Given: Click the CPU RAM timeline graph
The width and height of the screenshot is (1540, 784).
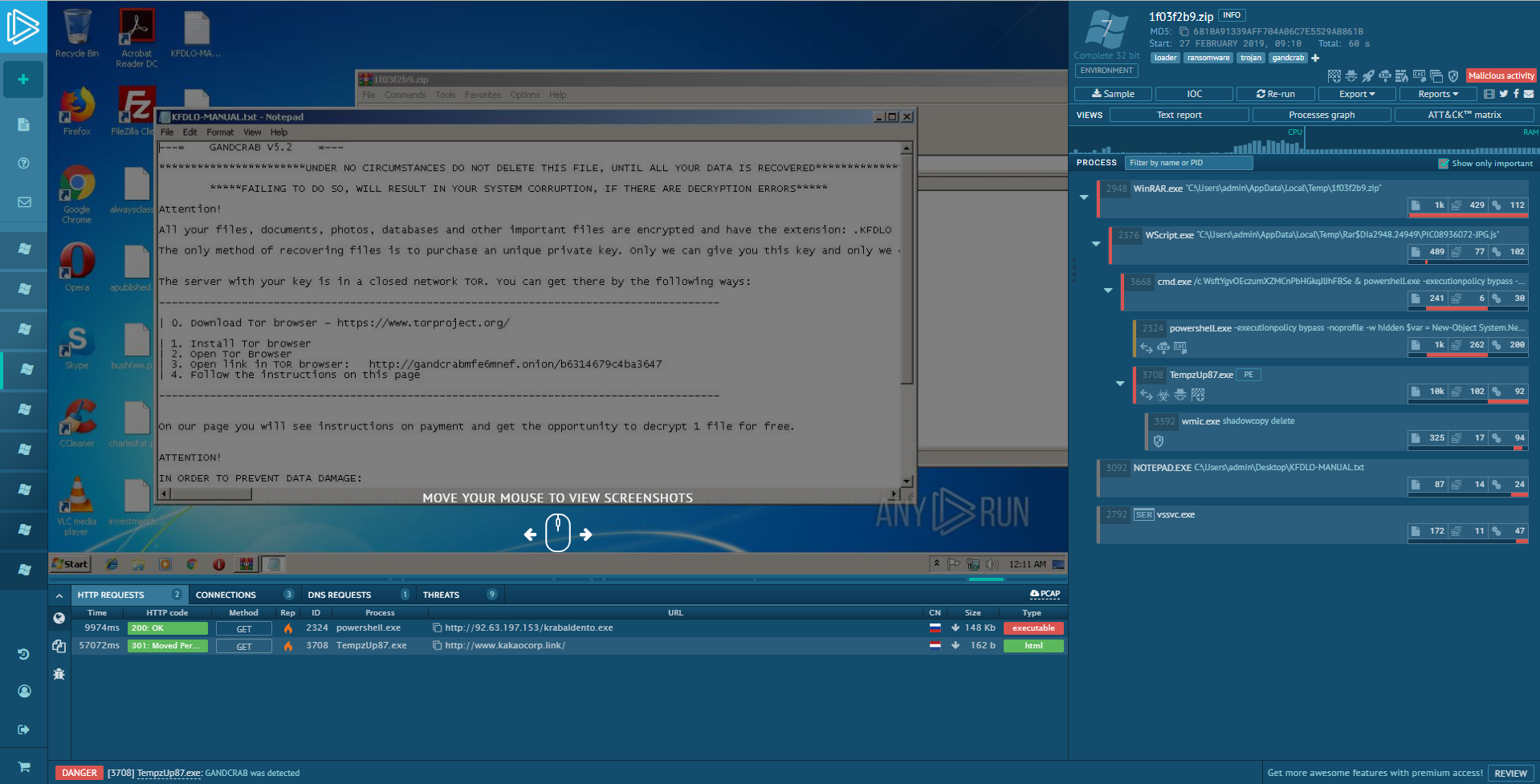Looking at the screenshot, I should [x=1304, y=140].
